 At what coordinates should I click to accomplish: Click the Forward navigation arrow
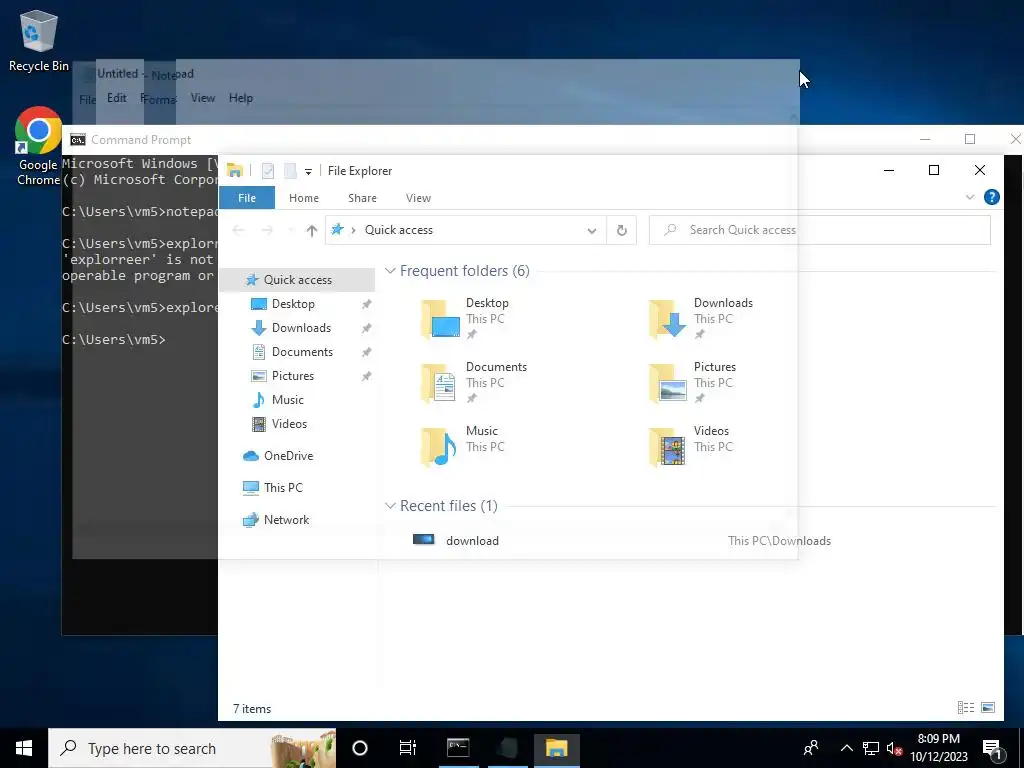pos(267,230)
